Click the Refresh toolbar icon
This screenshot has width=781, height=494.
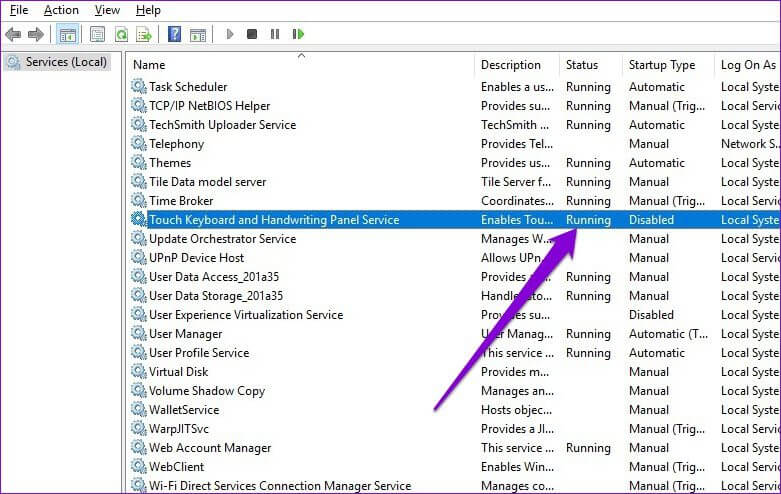121,34
